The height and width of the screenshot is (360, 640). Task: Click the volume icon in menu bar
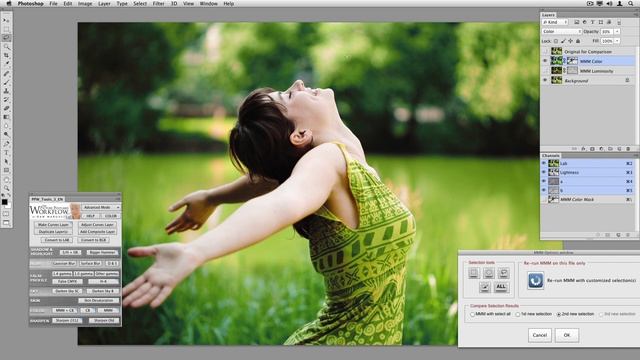[609, 4]
